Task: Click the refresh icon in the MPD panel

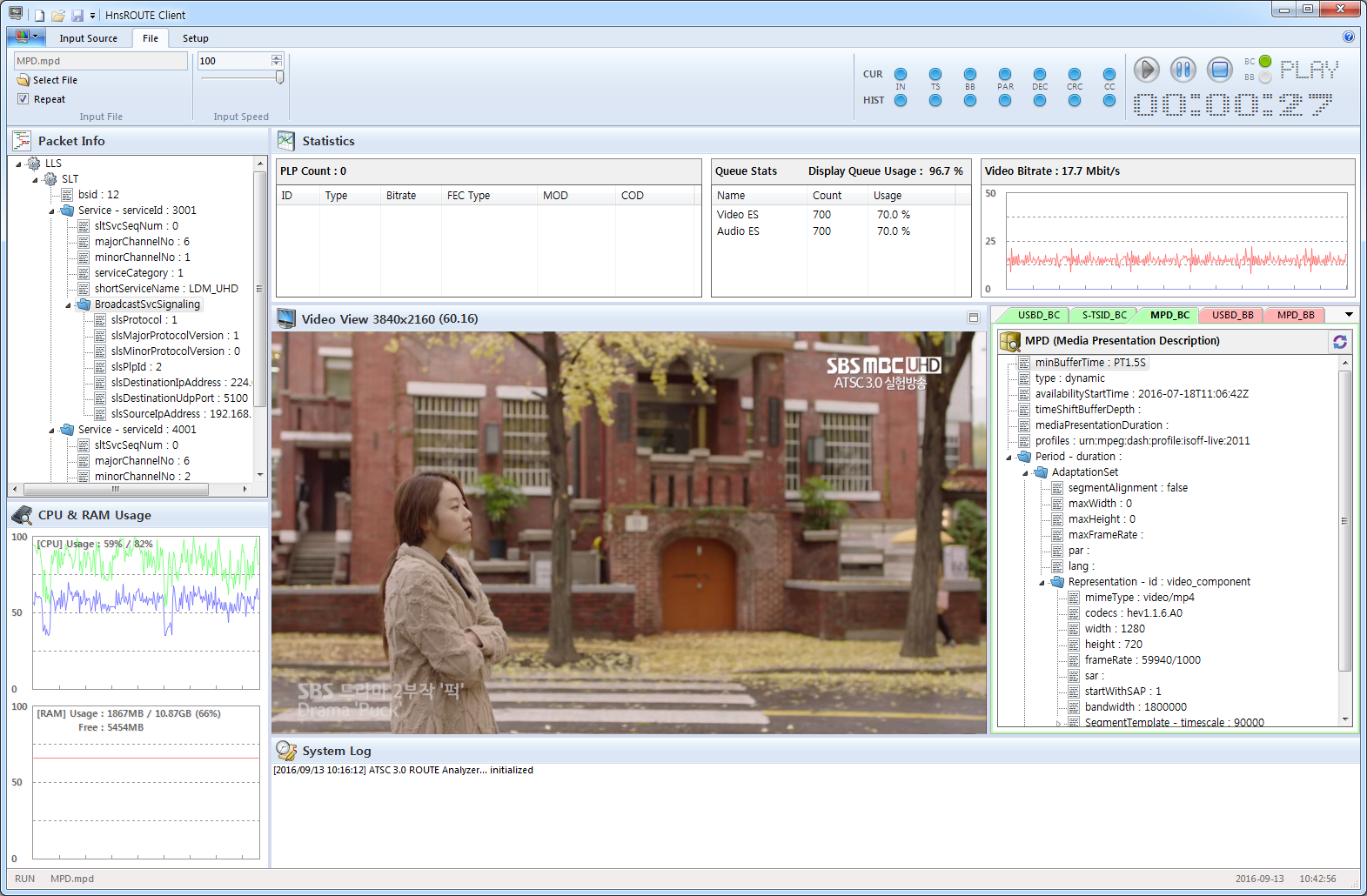Action: click(1339, 342)
